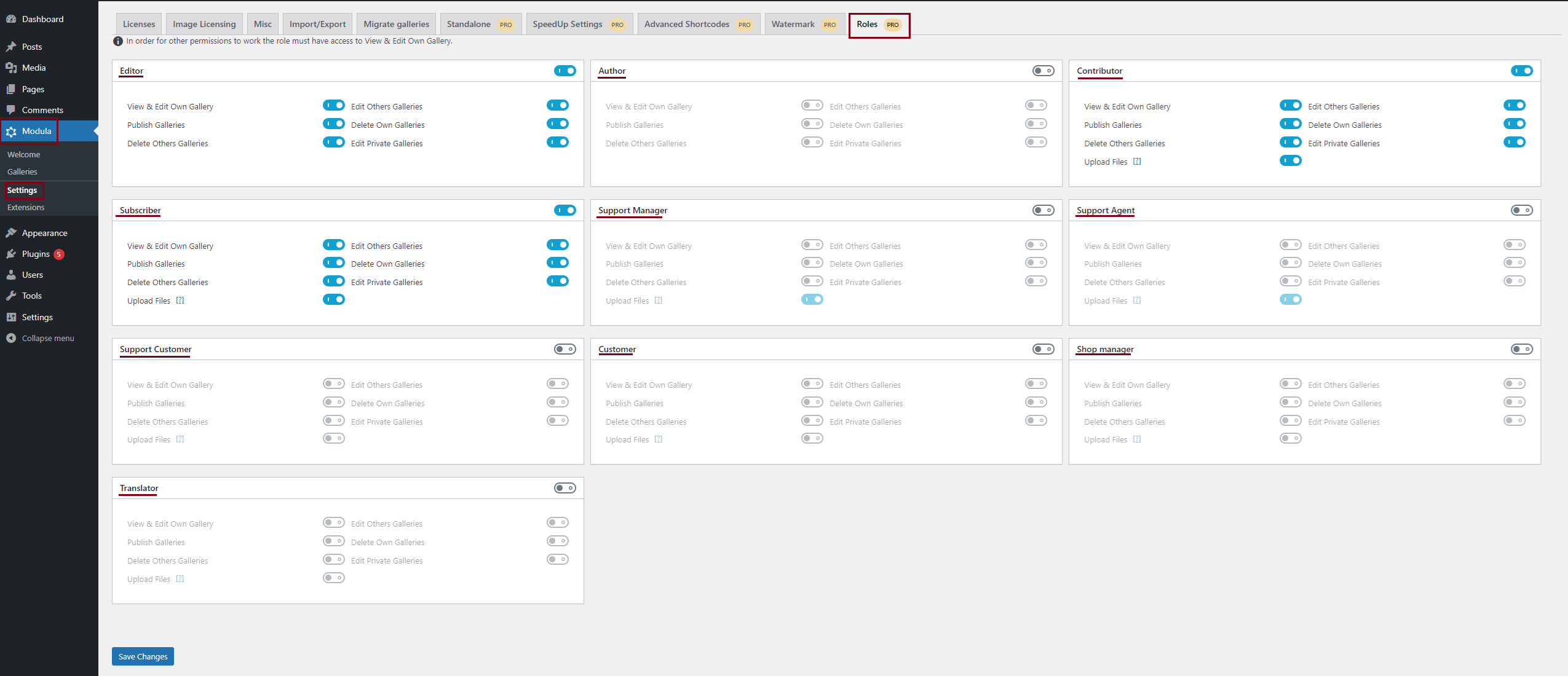This screenshot has height=676, width=1568.
Task: Open help tooltip for Contributor Upload Files
Action: (x=1137, y=162)
